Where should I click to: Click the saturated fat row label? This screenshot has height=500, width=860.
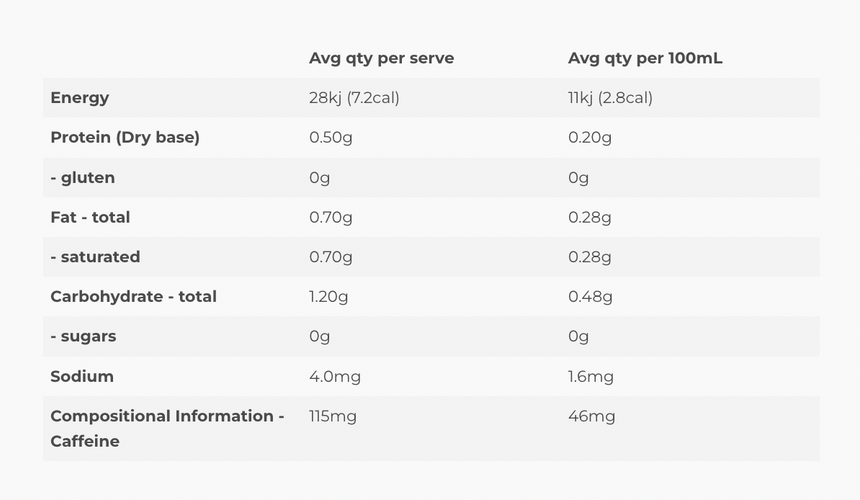[x=95, y=257]
